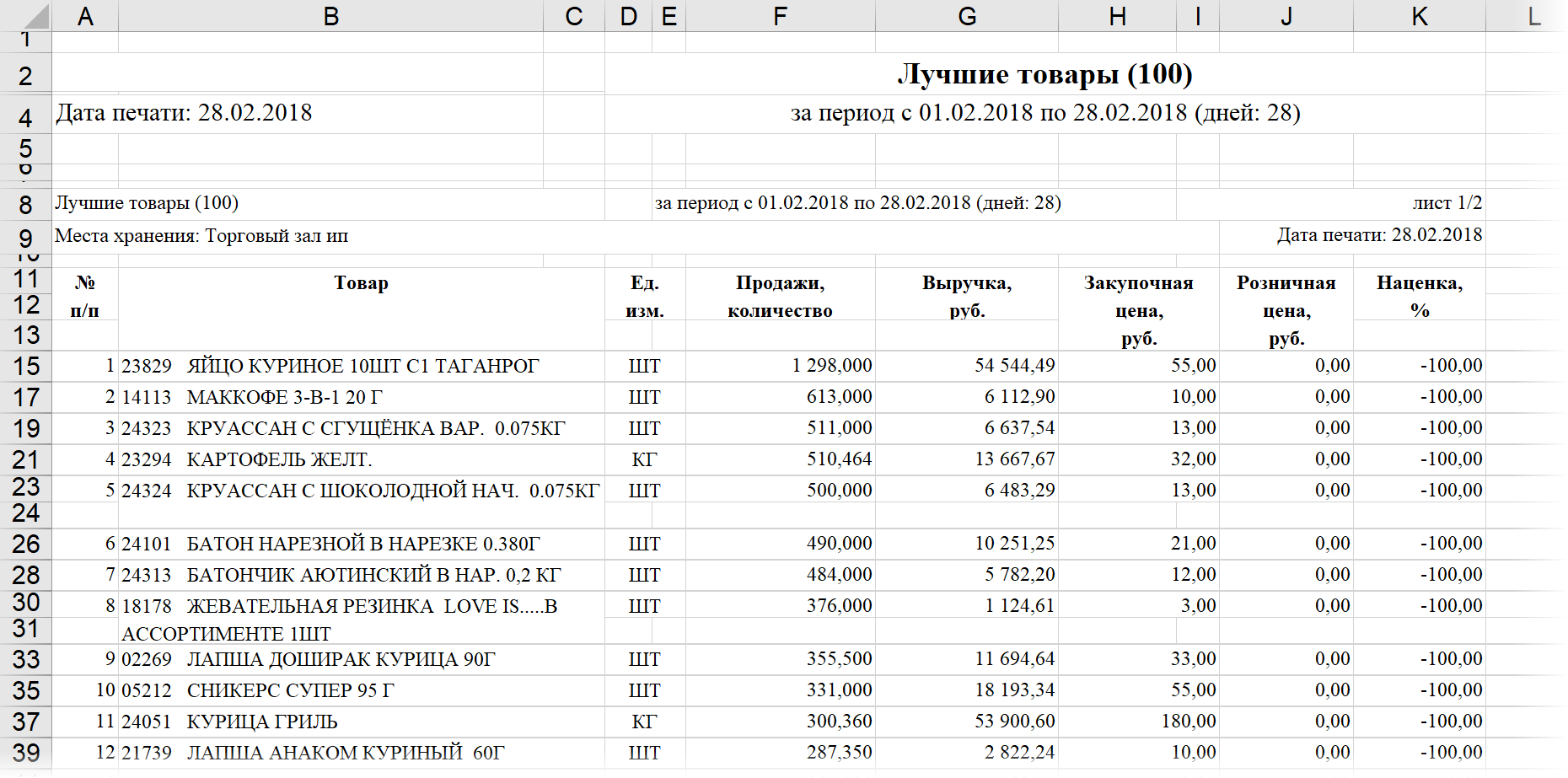The width and height of the screenshot is (1568, 778).
Task: Select column H header
Action: [1118, 16]
